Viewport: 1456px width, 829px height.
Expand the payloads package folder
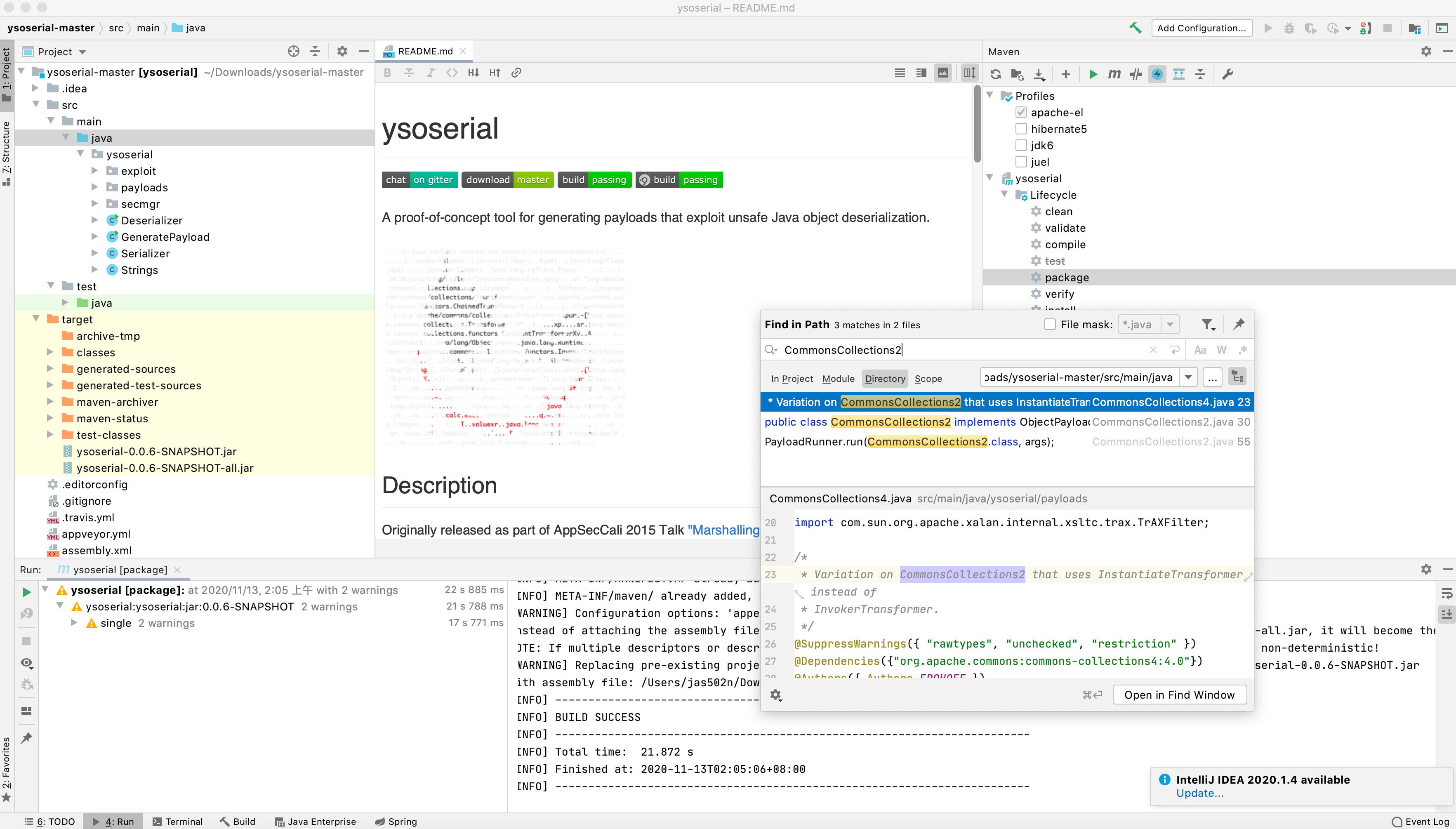[x=94, y=187]
